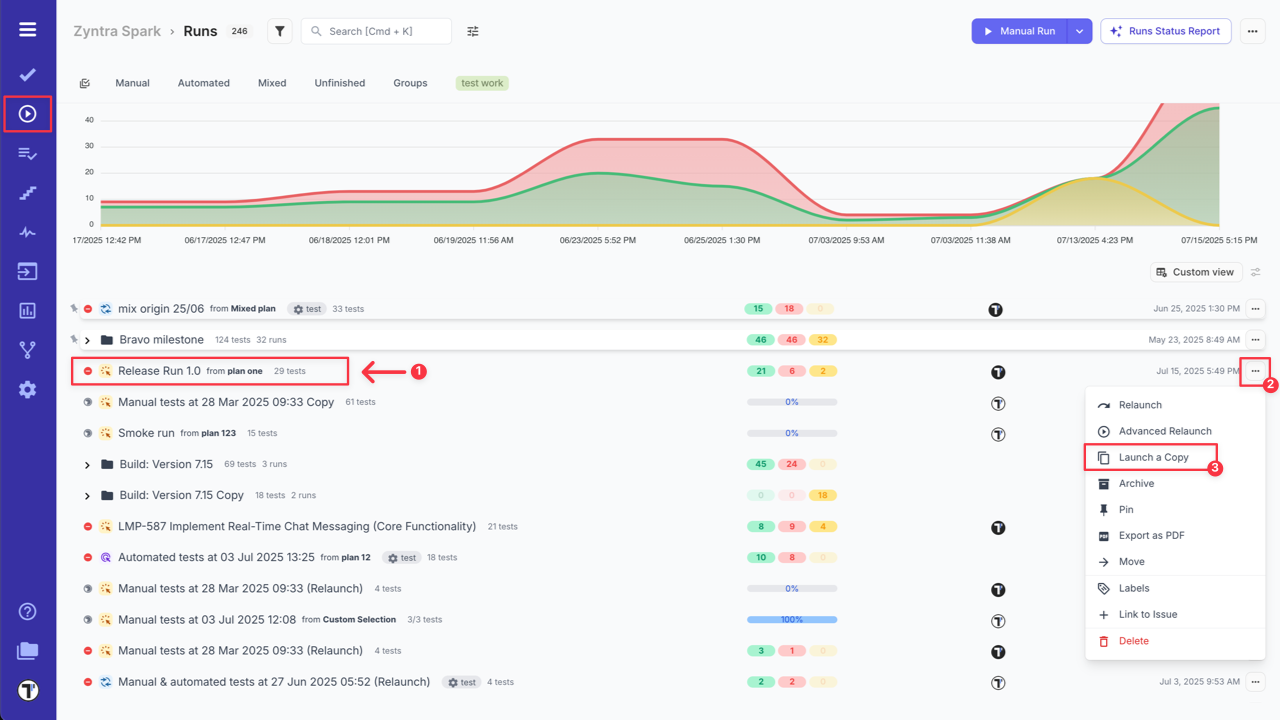Open the help question mark icon

click(27, 611)
